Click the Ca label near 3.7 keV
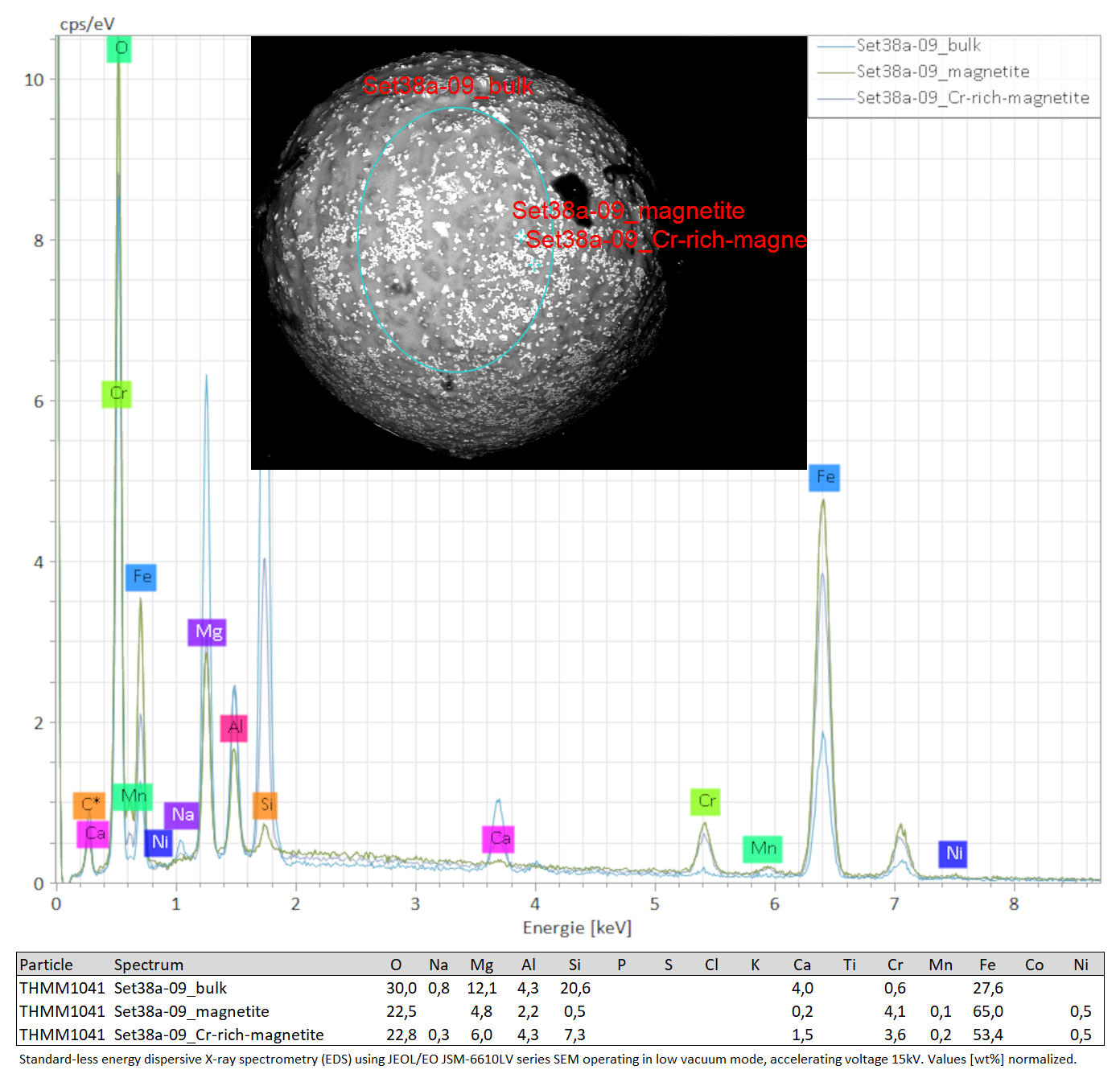 498,839
